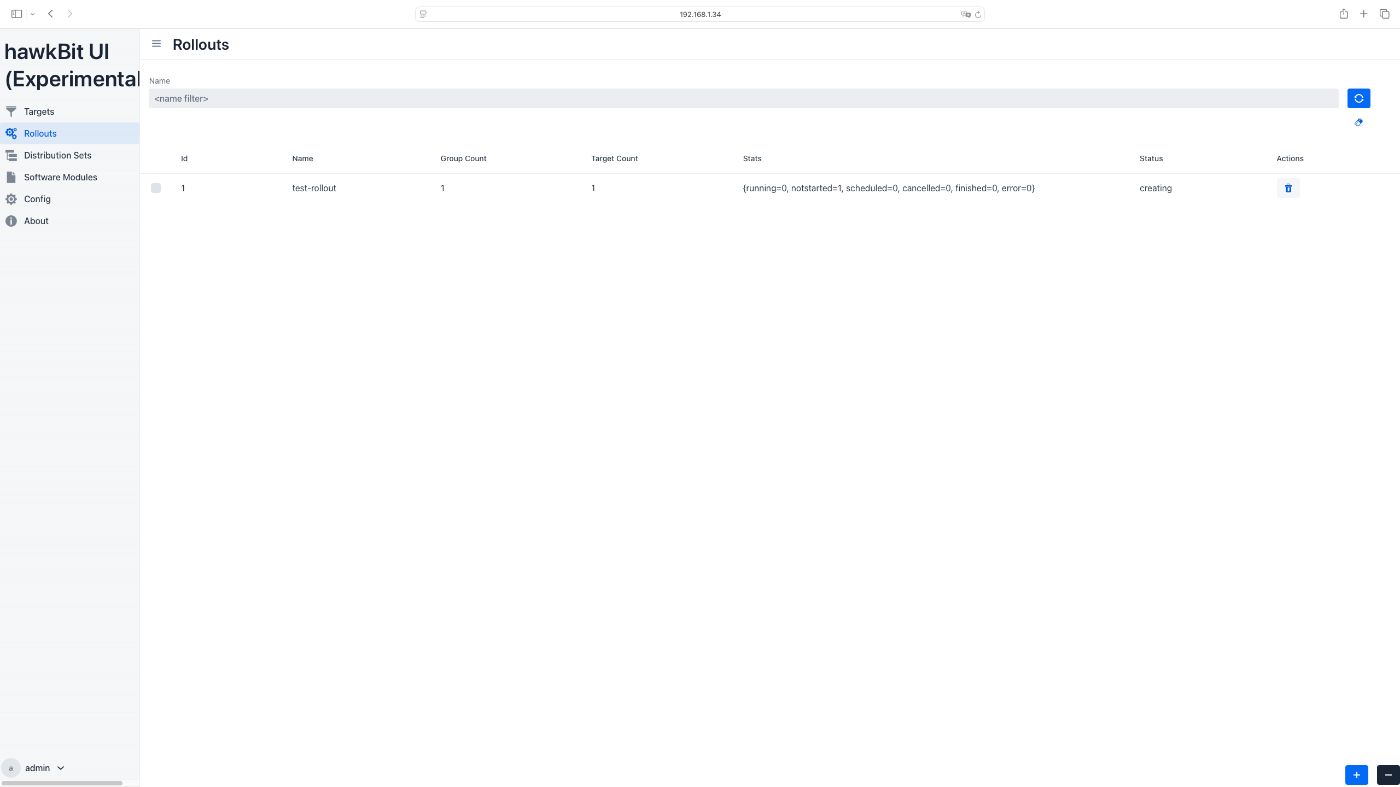Click the Status column header

(x=1151, y=159)
